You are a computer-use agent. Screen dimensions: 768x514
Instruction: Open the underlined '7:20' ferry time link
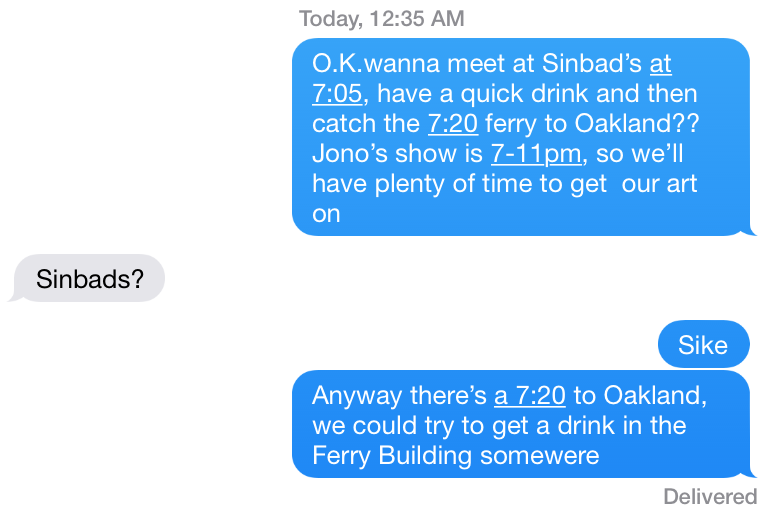tap(453, 123)
